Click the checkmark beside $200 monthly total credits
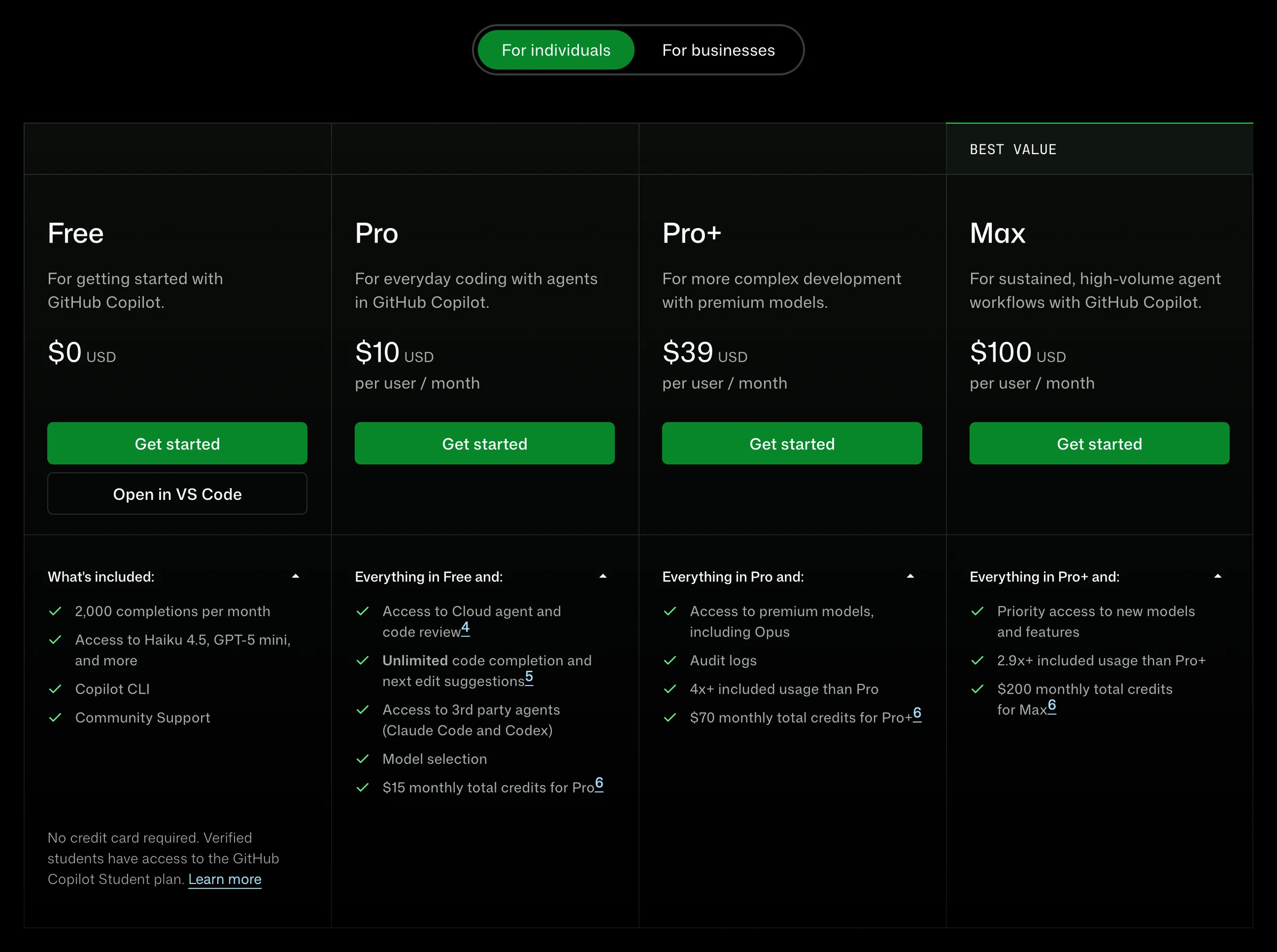1277x952 pixels. point(977,689)
